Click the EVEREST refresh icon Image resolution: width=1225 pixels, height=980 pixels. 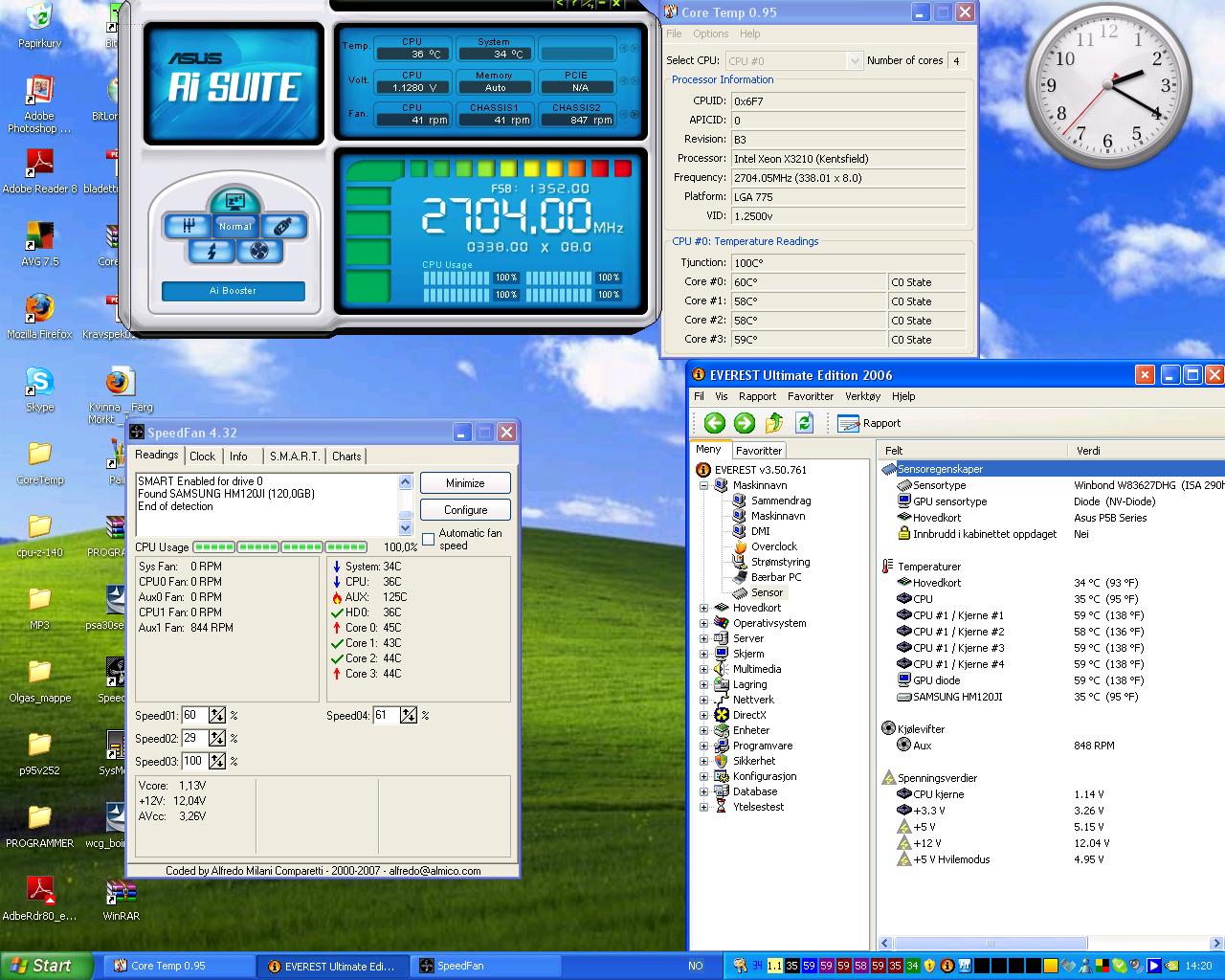coord(804,423)
